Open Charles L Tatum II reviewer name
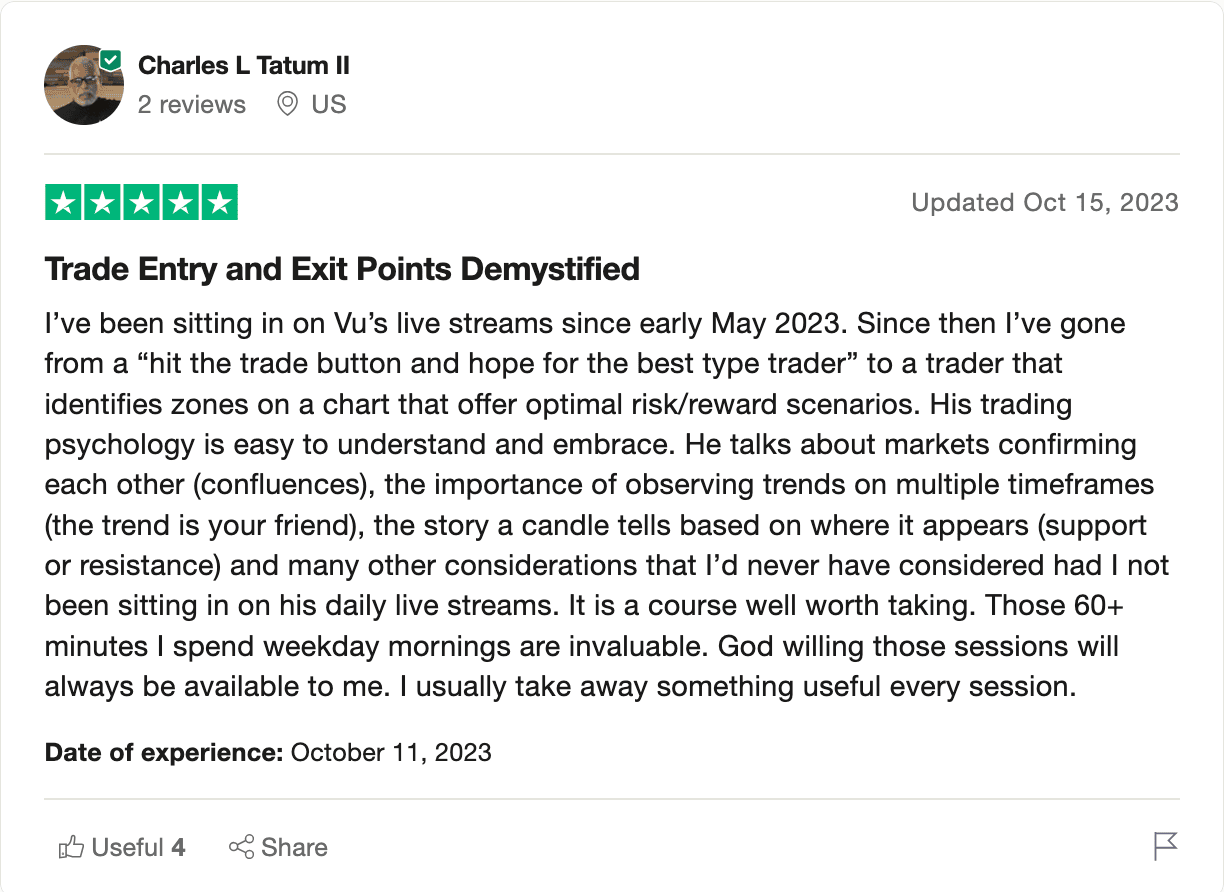Screen dimensions: 1224x892 point(244,65)
